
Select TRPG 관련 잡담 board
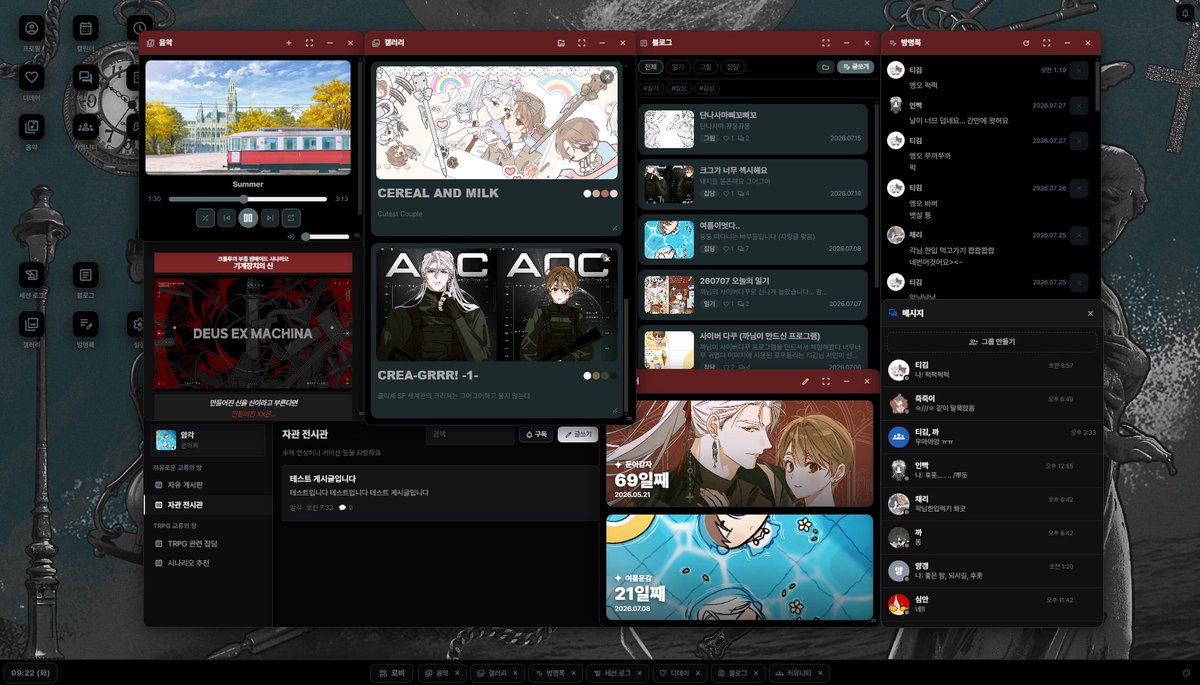pyautogui.click(x=209, y=543)
